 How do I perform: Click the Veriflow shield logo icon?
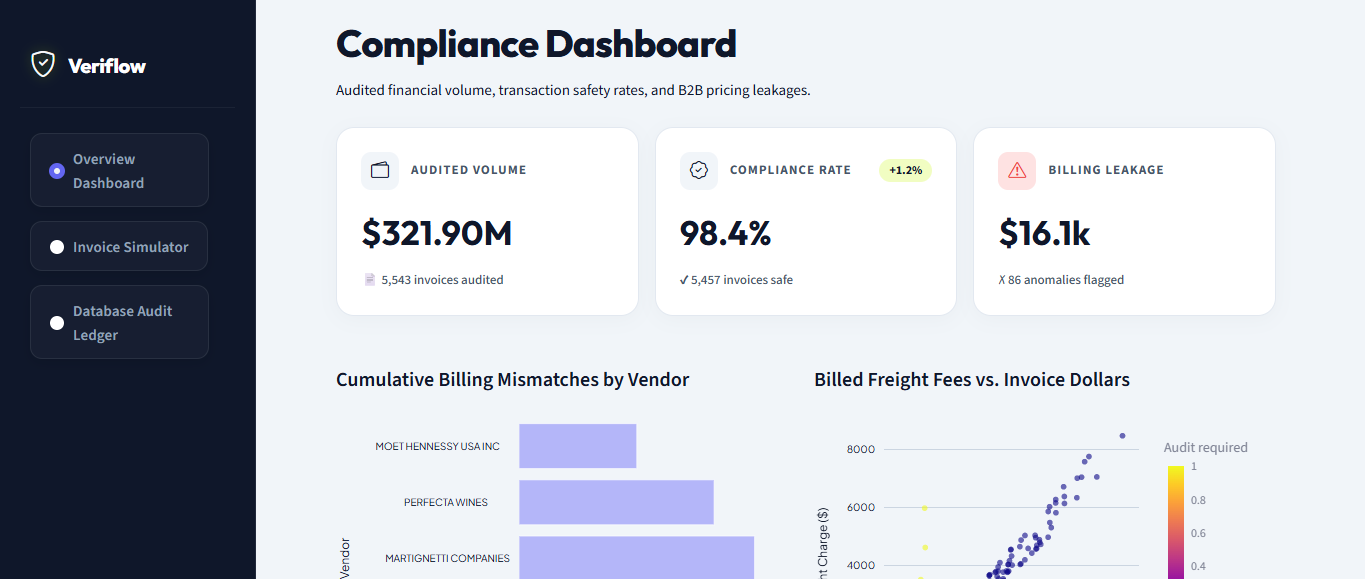coord(42,65)
